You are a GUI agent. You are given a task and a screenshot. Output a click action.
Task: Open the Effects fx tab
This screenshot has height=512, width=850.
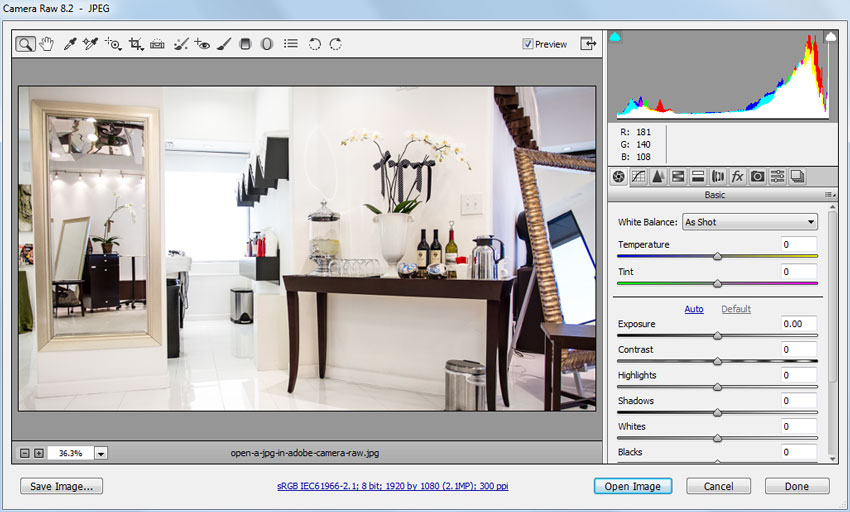coord(737,176)
